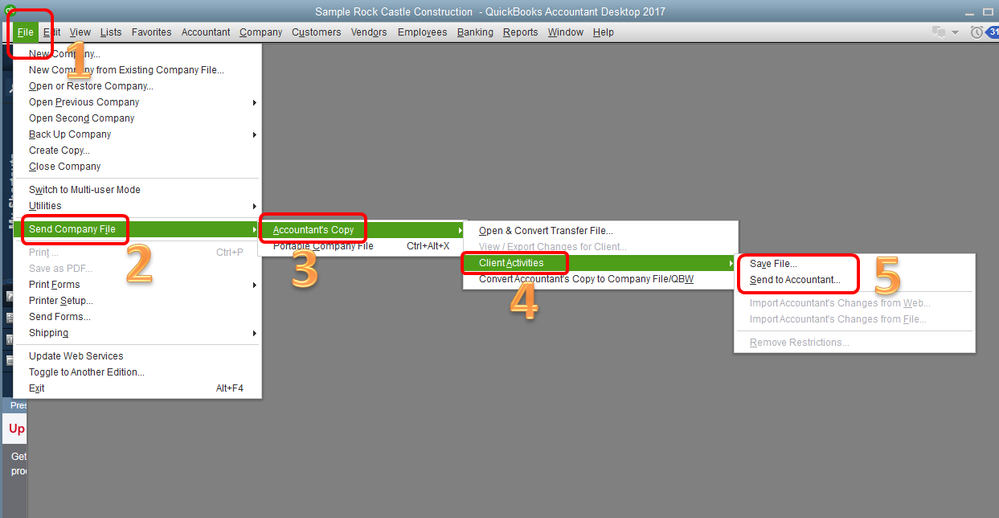The height and width of the screenshot is (518, 999).
Task: Minimize the QuickBooks window
Action: [969, 13]
